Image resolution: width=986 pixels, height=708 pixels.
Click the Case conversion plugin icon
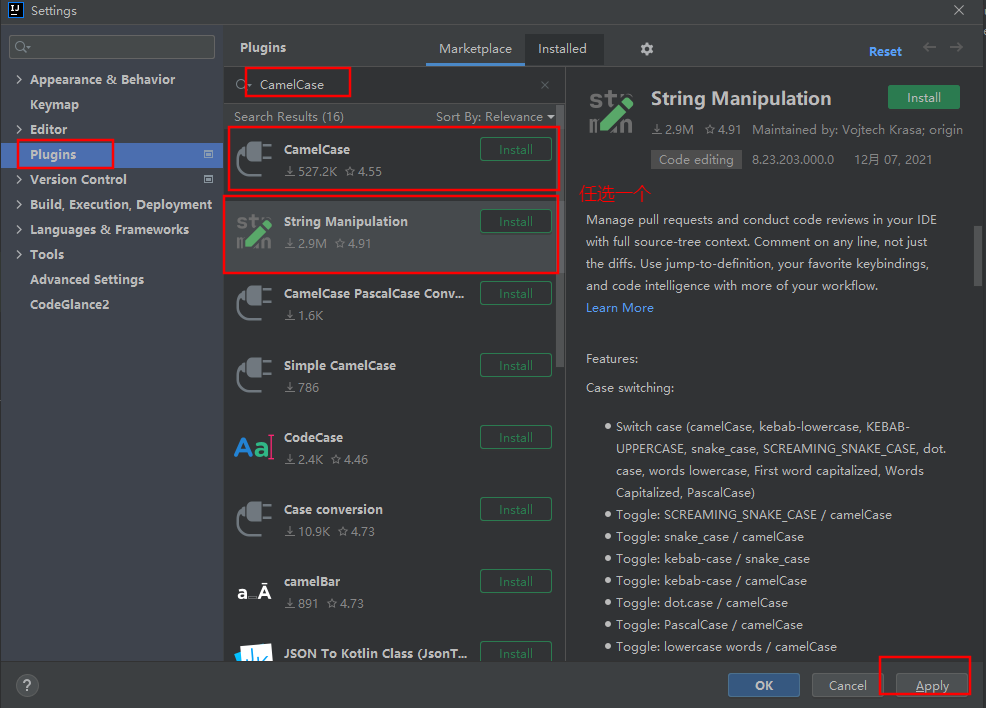click(x=254, y=520)
